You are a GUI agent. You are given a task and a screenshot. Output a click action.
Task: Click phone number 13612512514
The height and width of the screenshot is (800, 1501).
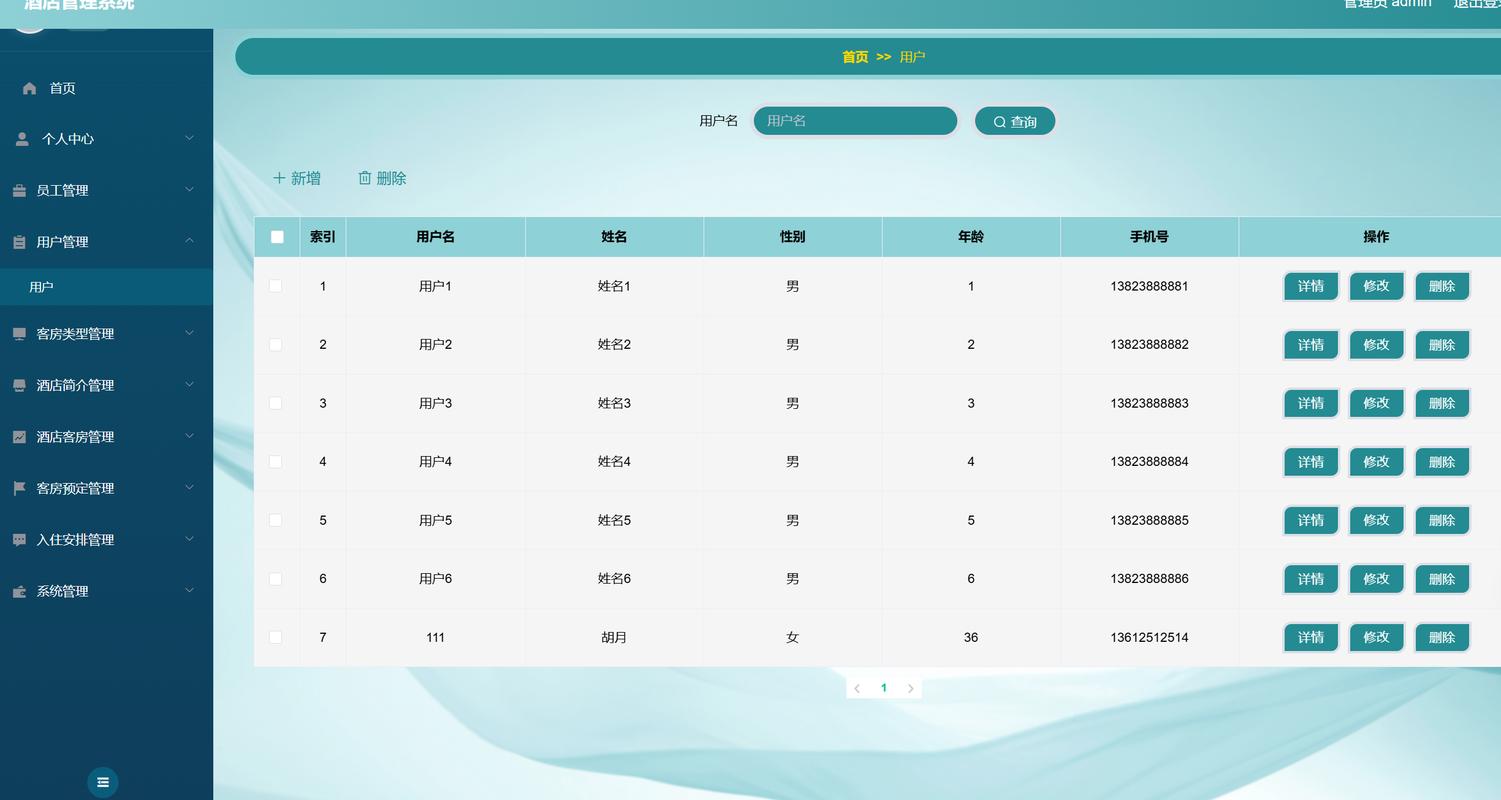pos(1149,637)
